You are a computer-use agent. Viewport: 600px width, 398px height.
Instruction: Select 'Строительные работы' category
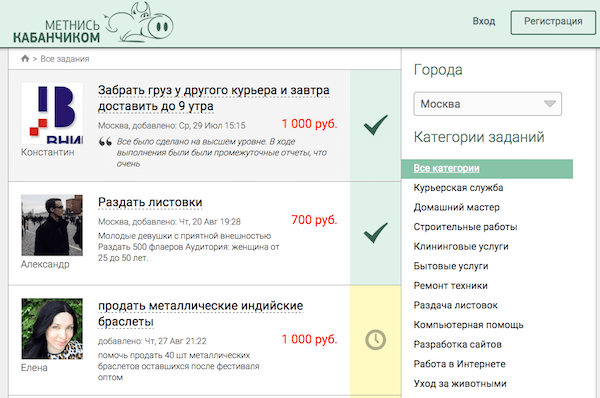(465, 227)
